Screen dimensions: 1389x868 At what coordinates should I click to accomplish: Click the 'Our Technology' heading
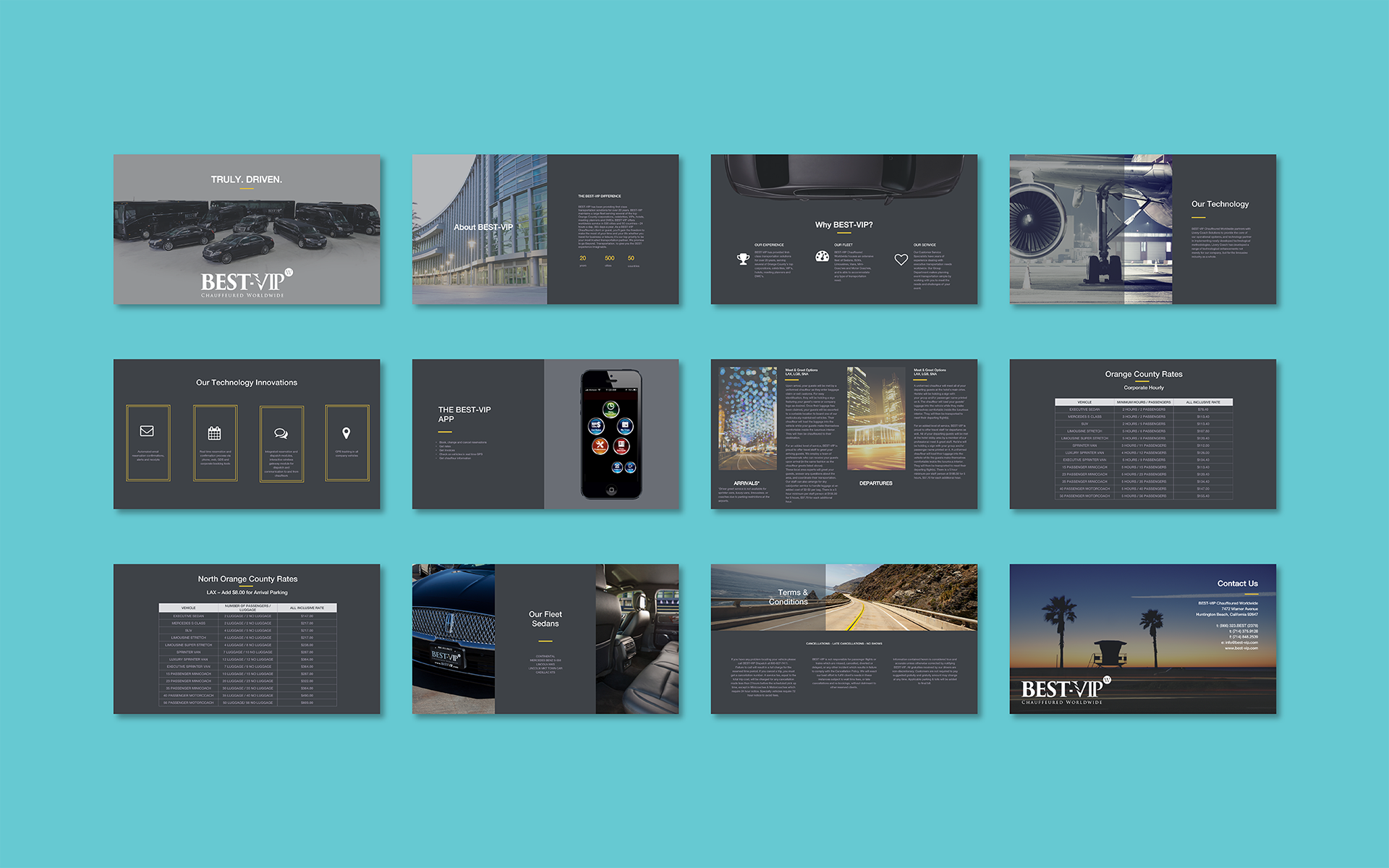click(1220, 204)
